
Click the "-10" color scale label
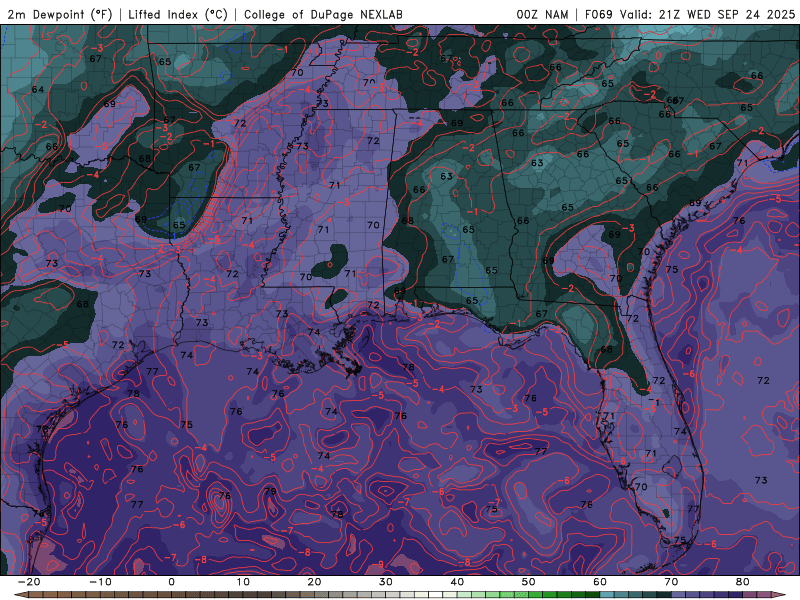point(100,582)
